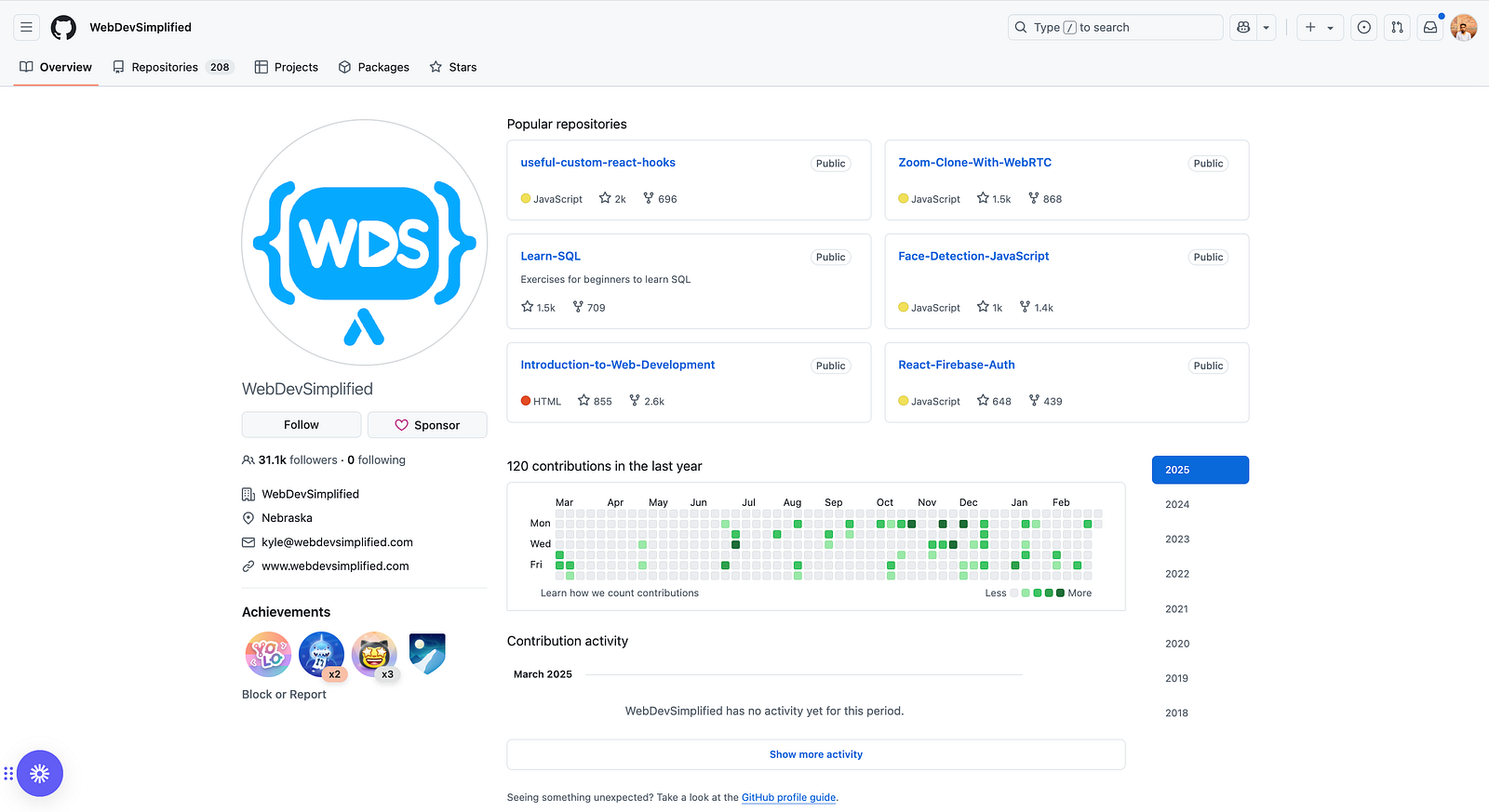This screenshot has width=1489, height=812.
Task: View stargazers of Introduction-to-Web-Development (855)
Action: [595, 401]
